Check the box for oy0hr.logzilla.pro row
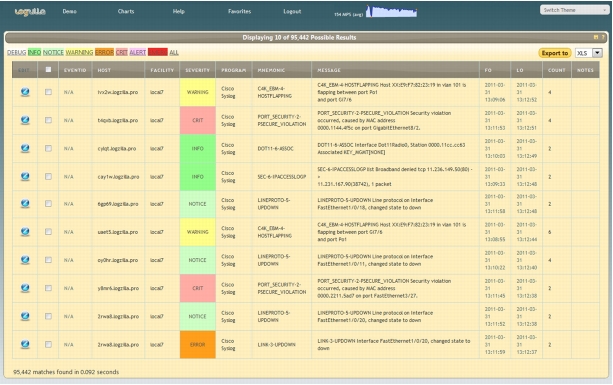Image resolution: width=613 pixels, height=385 pixels. [x=48, y=260]
